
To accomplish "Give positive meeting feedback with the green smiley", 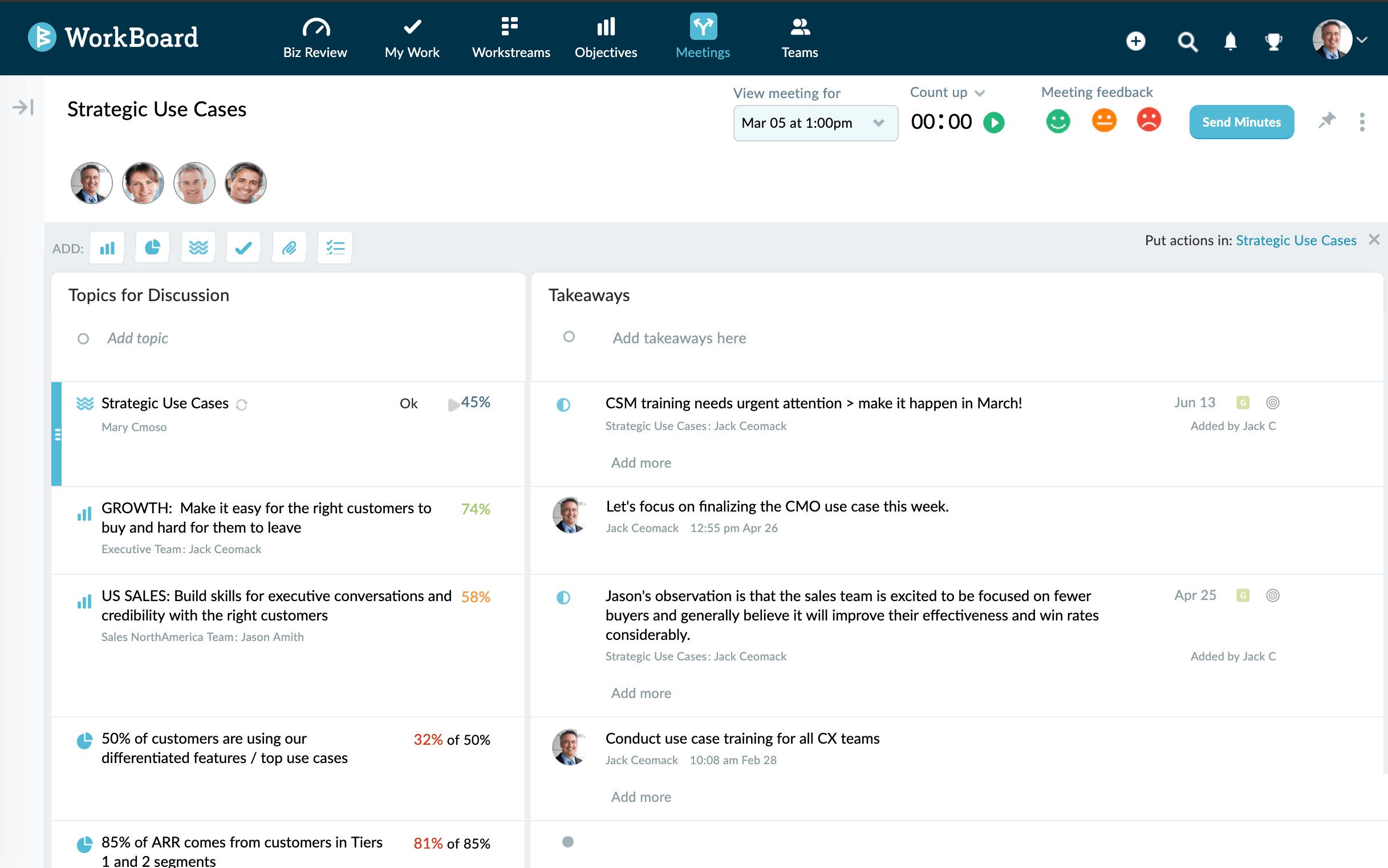I will (1058, 121).
